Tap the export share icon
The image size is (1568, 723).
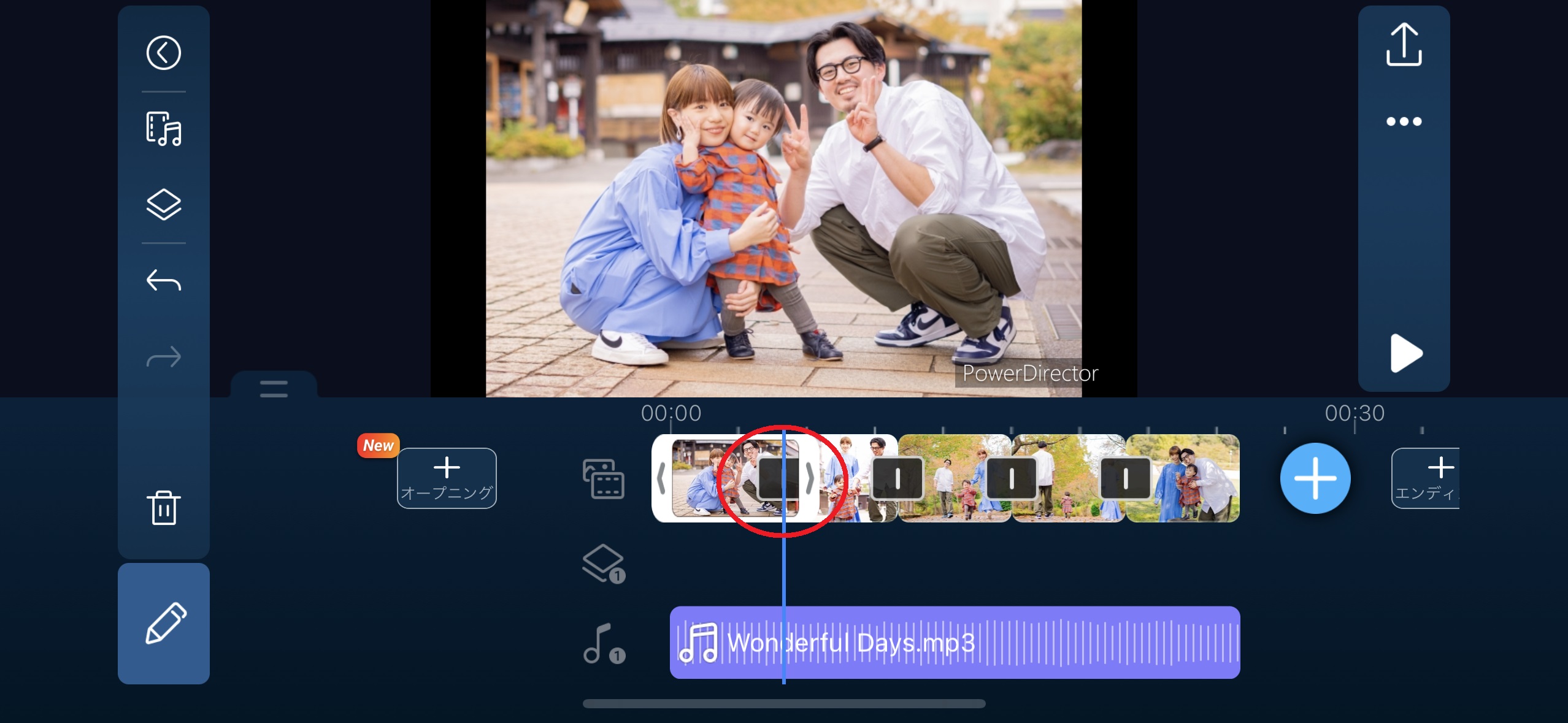(x=1404, y=45)
